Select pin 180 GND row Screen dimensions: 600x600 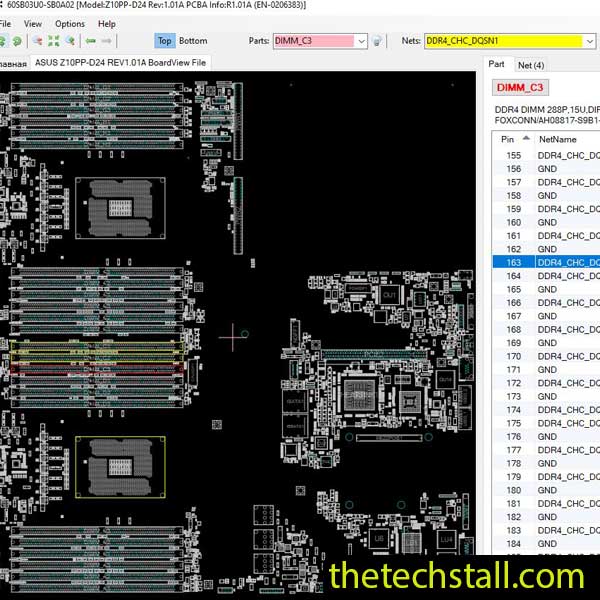(x=546, y=490)
